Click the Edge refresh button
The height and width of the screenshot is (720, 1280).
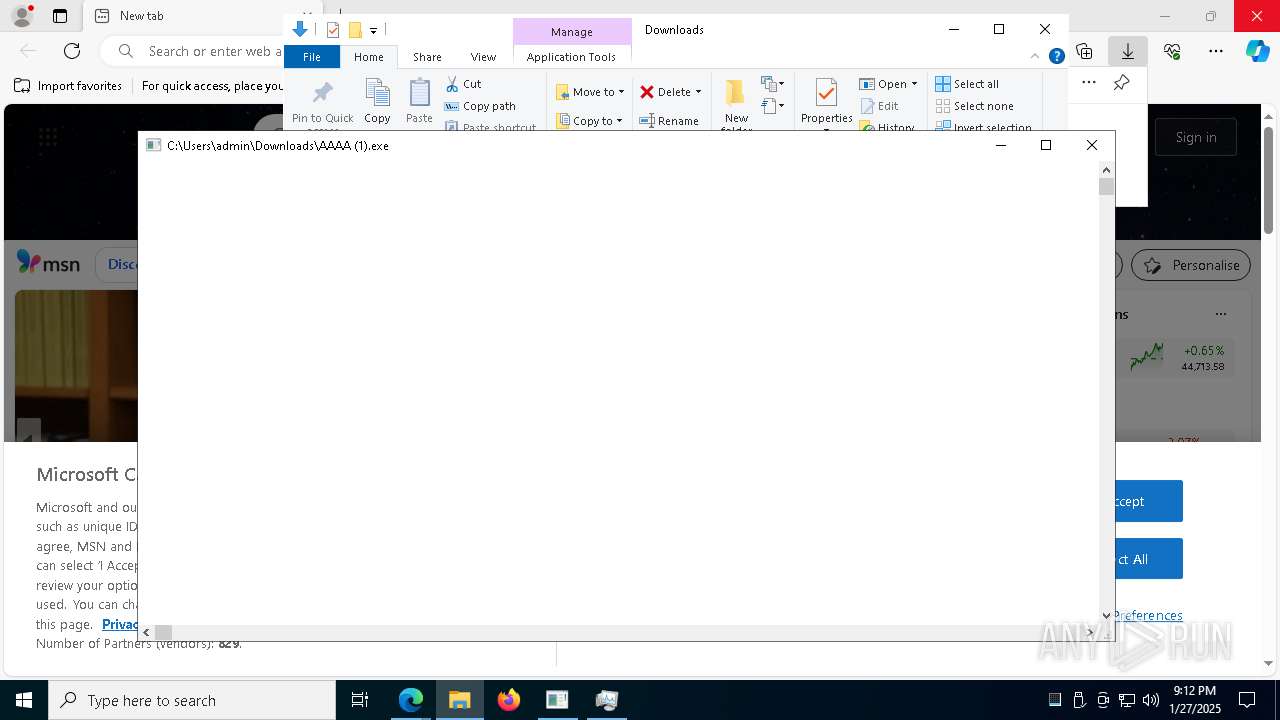pyautogui.click(x=72, y=51)
